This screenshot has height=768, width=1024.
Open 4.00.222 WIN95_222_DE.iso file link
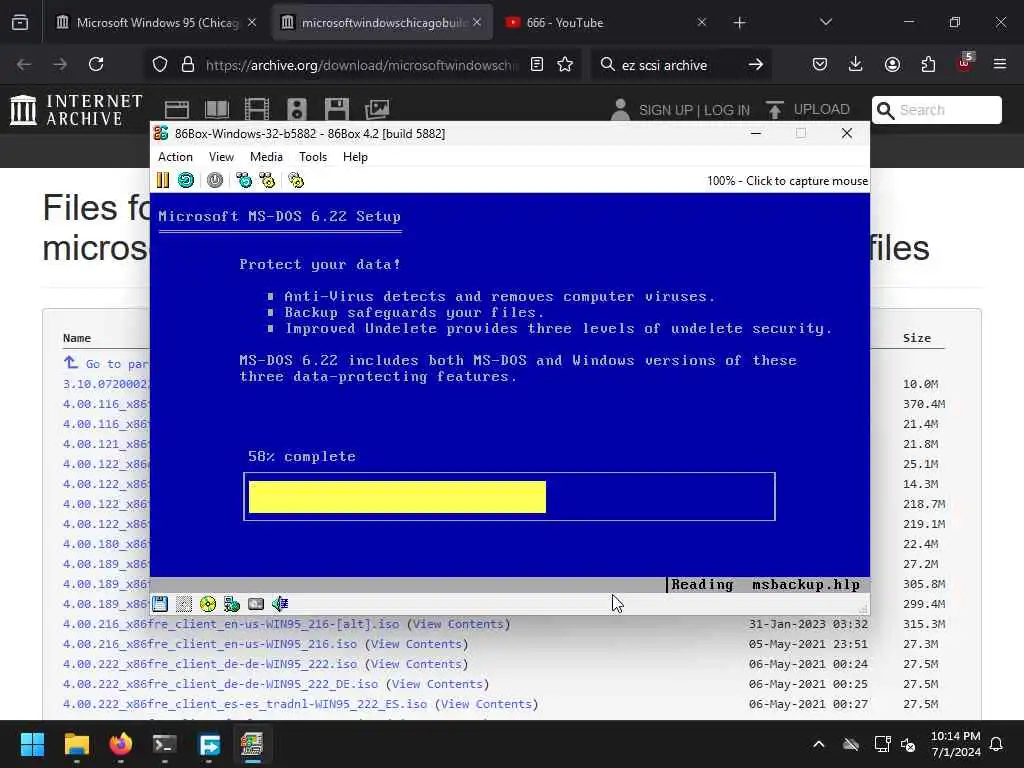[x=221, y=684]
